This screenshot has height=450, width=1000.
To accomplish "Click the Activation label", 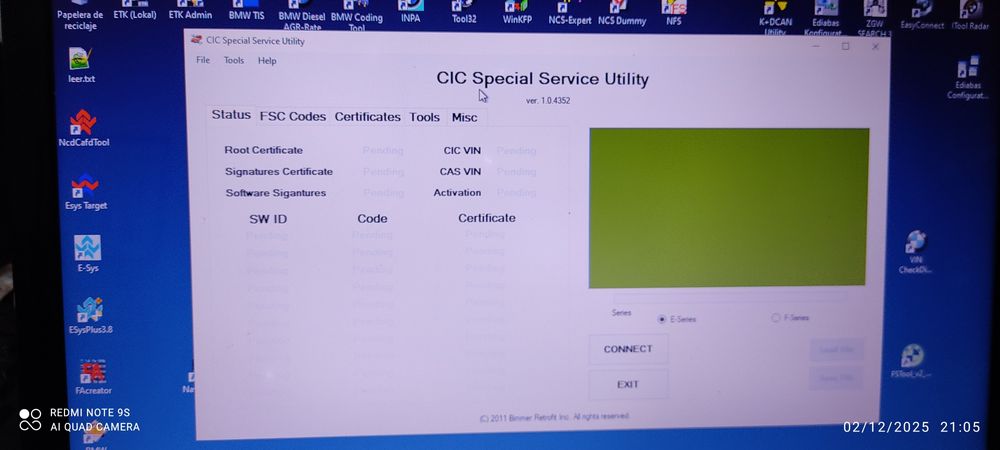I will point(457,192).
